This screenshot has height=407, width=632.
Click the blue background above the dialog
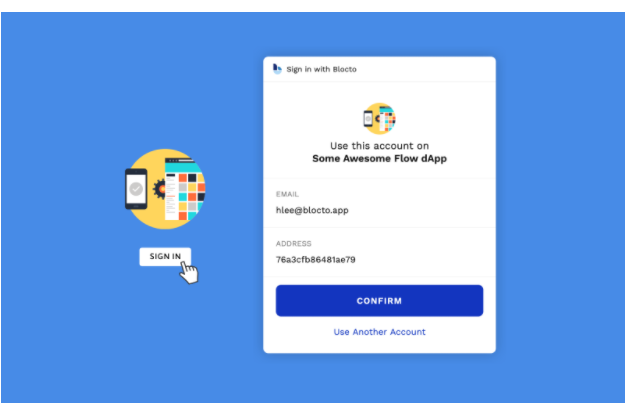coord(379,34)
